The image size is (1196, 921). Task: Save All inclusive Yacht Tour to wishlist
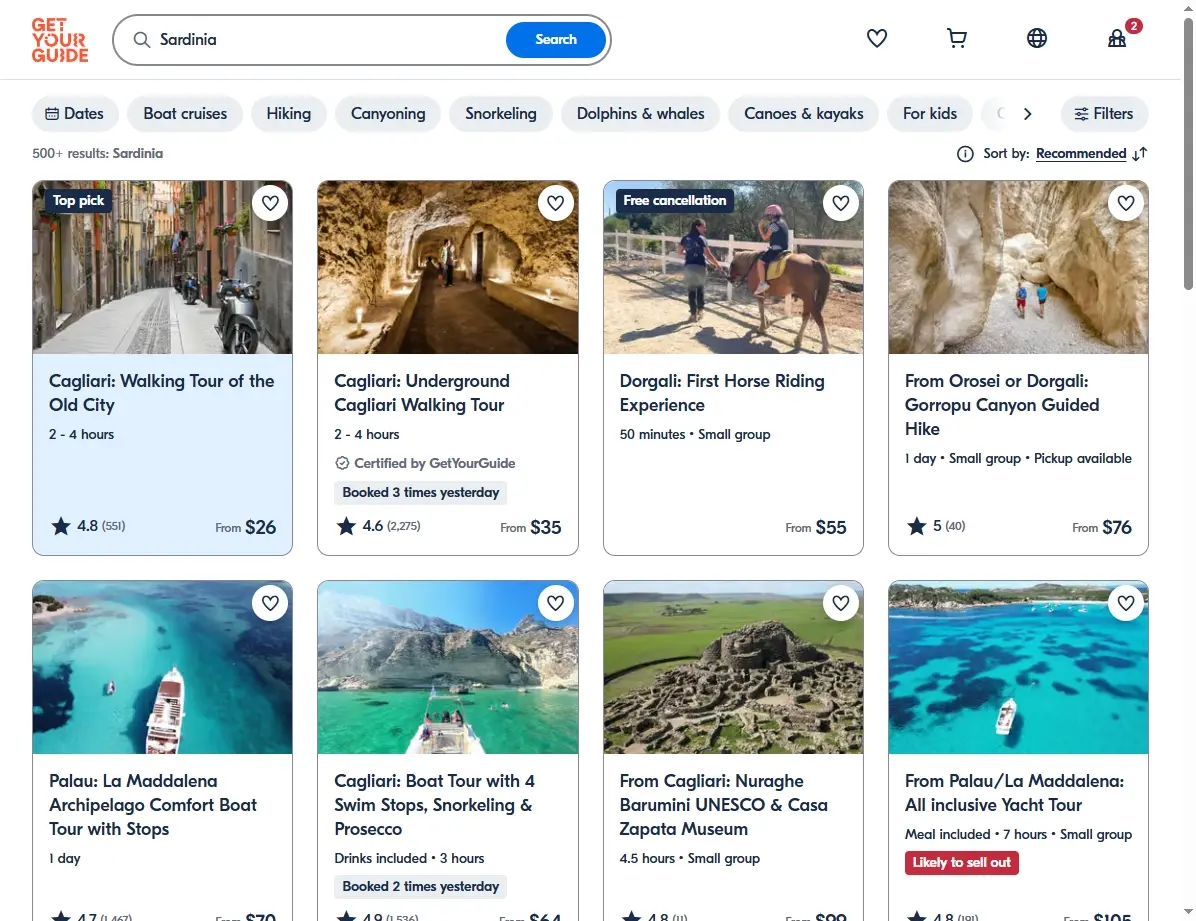click(1126, 603)
